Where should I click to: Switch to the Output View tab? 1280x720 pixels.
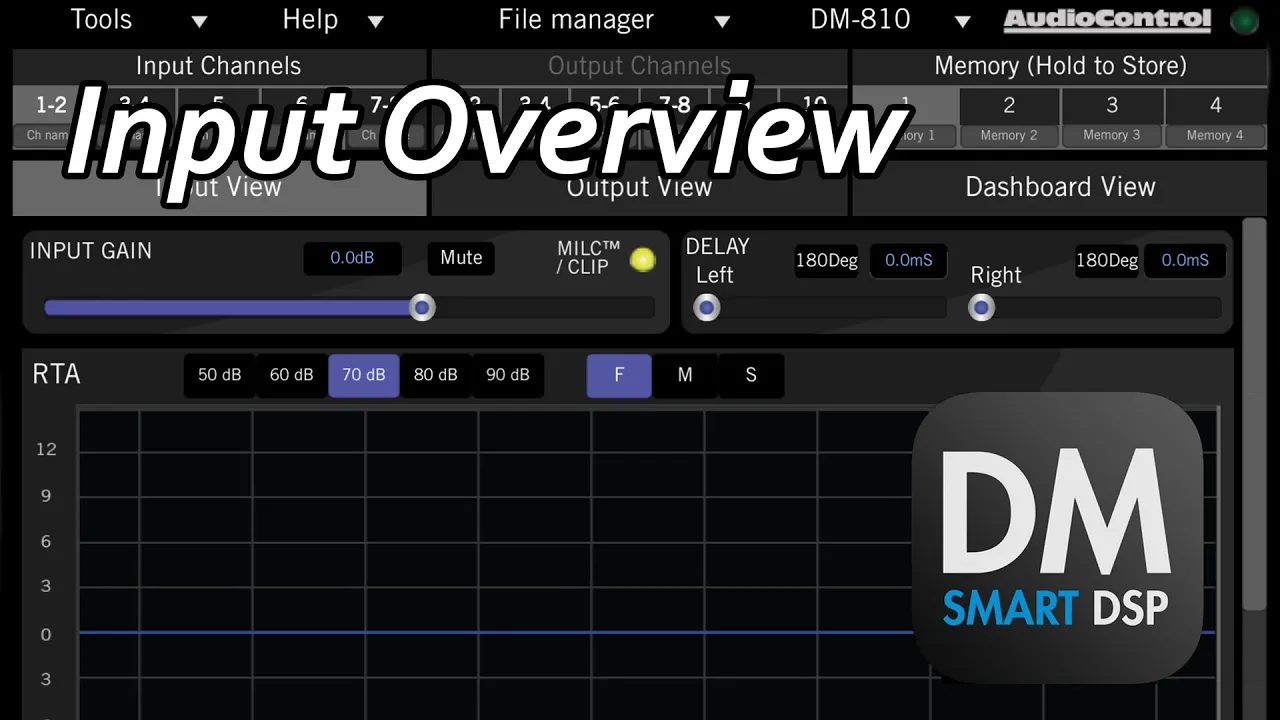[x=639, y=187]
